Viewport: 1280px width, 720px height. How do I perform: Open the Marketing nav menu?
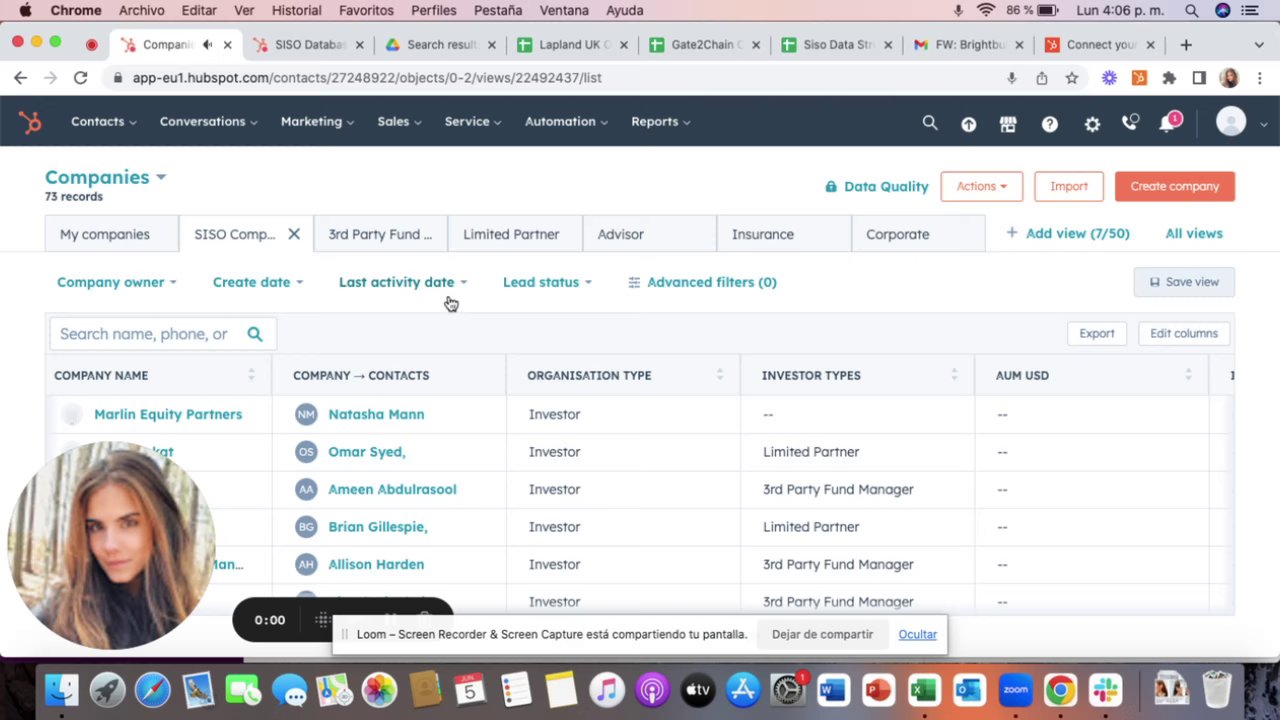(x=317, y=122)
